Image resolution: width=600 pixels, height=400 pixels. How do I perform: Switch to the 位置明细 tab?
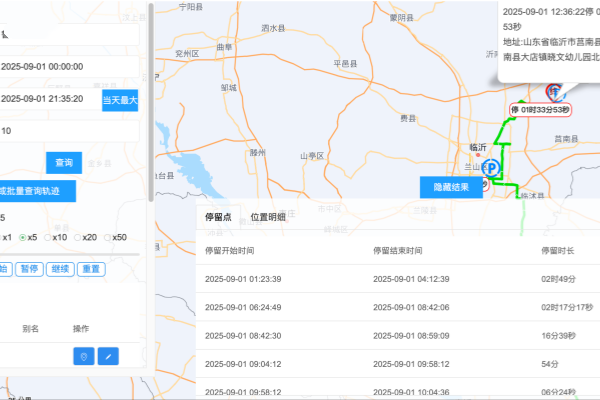(x=268, y=217)
